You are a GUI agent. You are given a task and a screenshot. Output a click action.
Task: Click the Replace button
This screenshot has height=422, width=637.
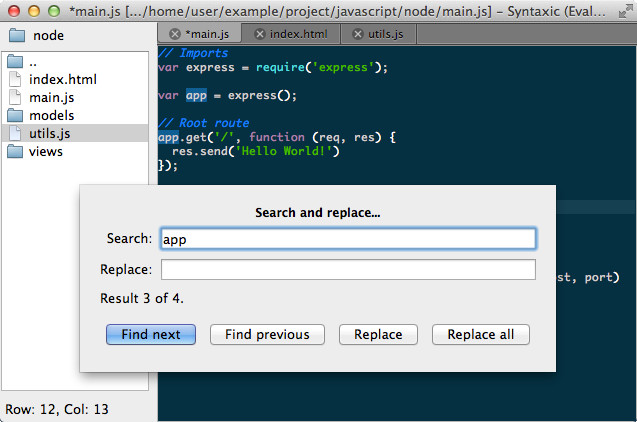click(x=378, y=334)
